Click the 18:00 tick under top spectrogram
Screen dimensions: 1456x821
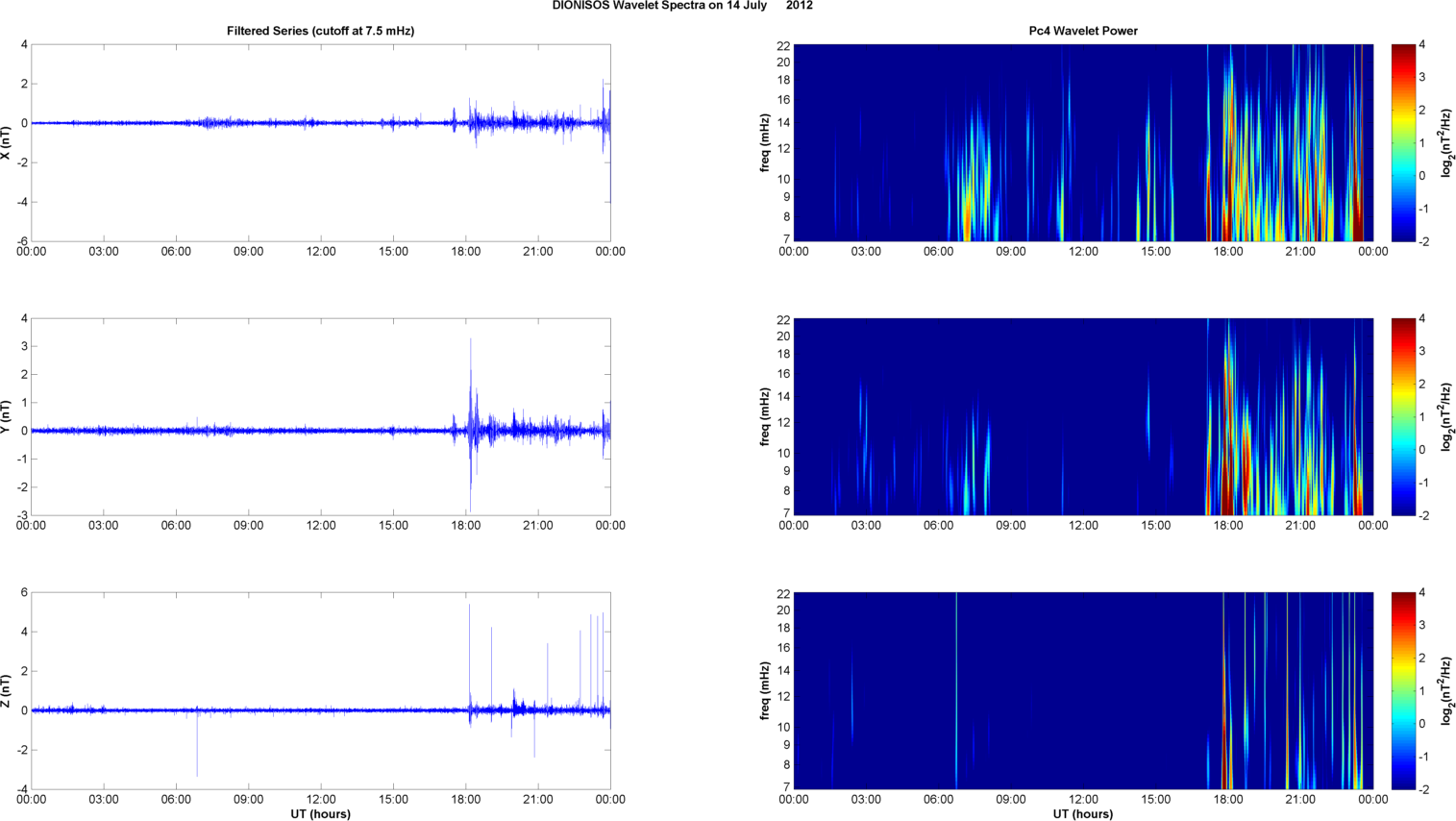[1228, 252]
